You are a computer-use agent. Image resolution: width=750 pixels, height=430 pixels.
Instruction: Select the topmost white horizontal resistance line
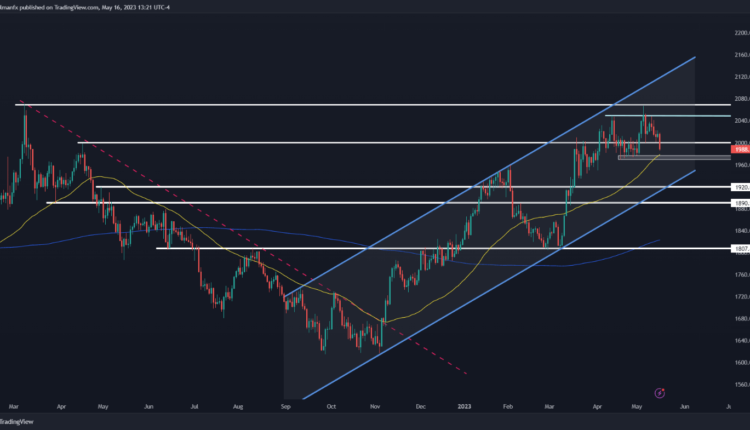pyautogui.click(x=300, y=104)
